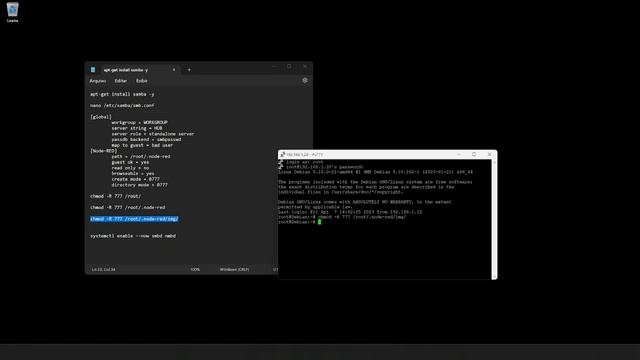
Task: Close the PuTTY window
Action: pos(489,154)
